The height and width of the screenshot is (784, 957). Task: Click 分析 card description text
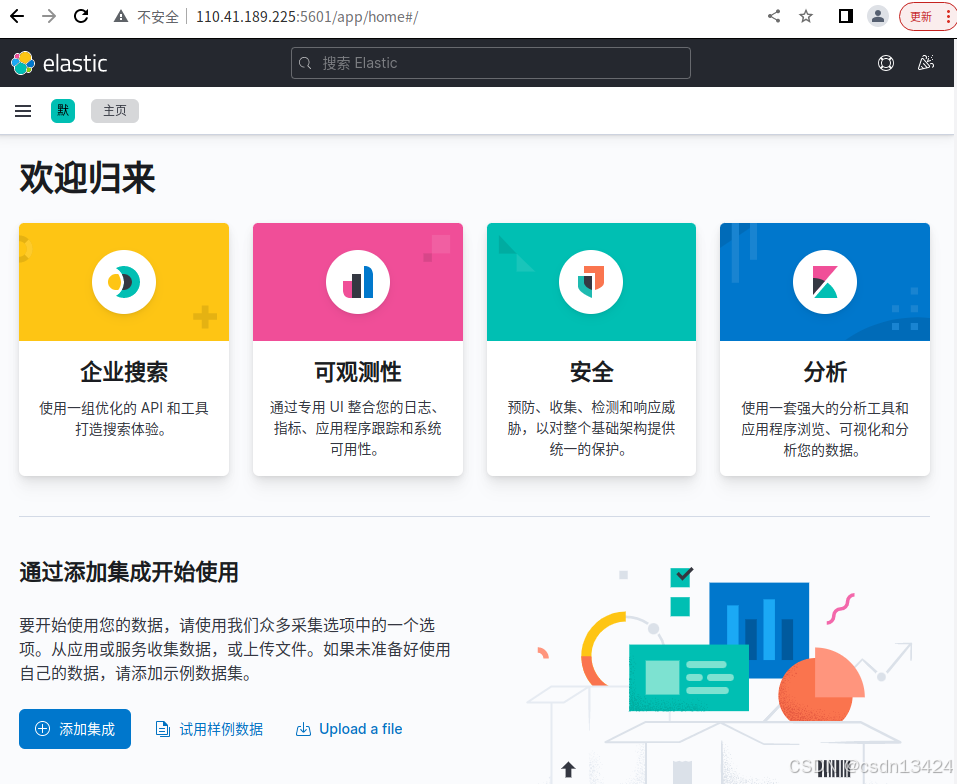825,429
